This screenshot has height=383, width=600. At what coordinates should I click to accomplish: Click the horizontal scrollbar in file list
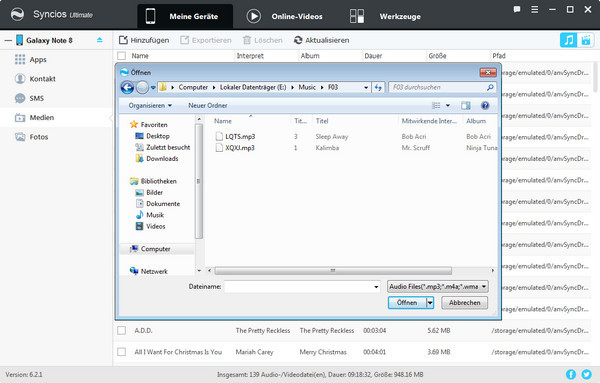333,271
